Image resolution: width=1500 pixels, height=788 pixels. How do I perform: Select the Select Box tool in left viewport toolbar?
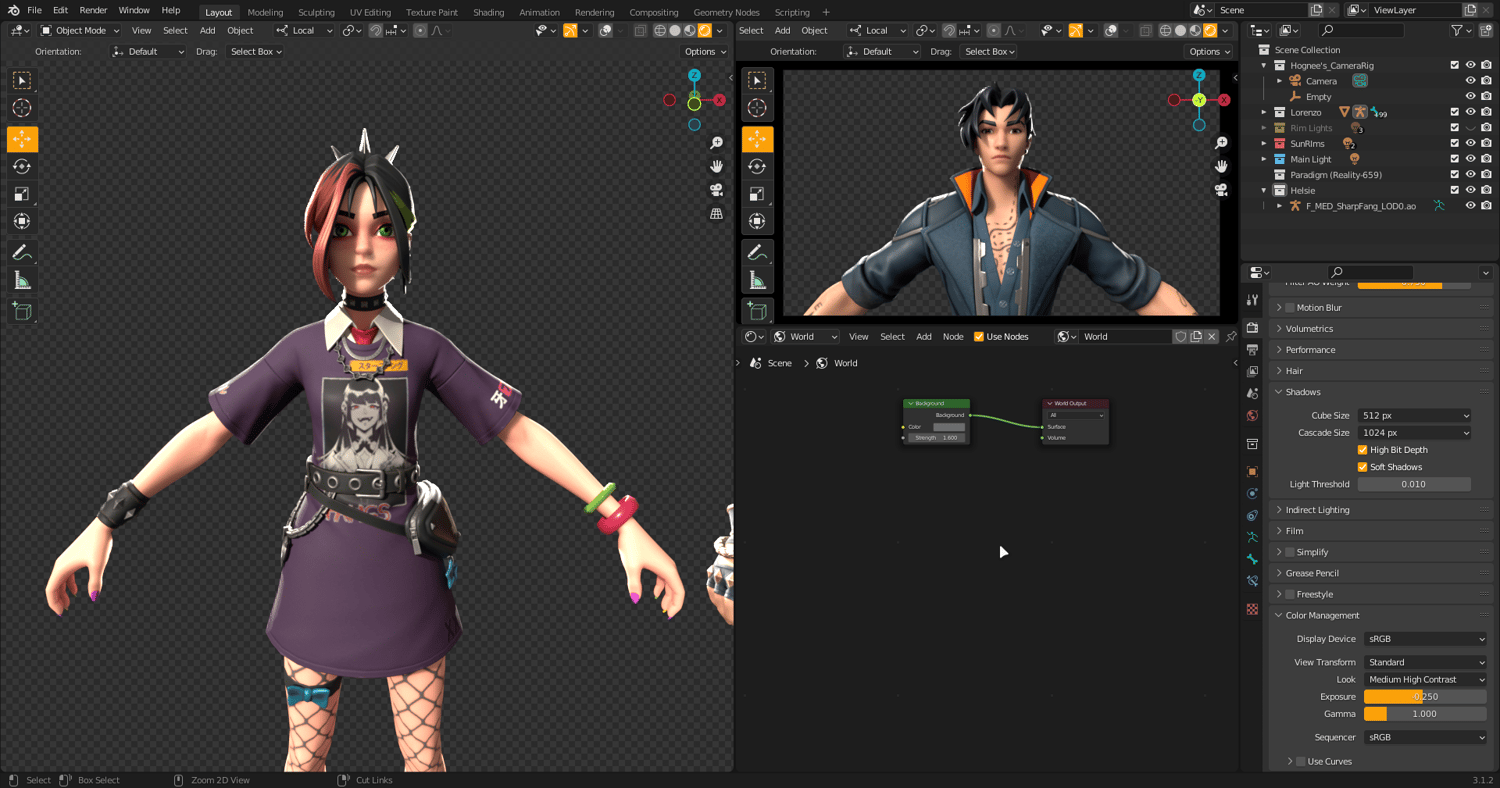[x=22, y=80]
